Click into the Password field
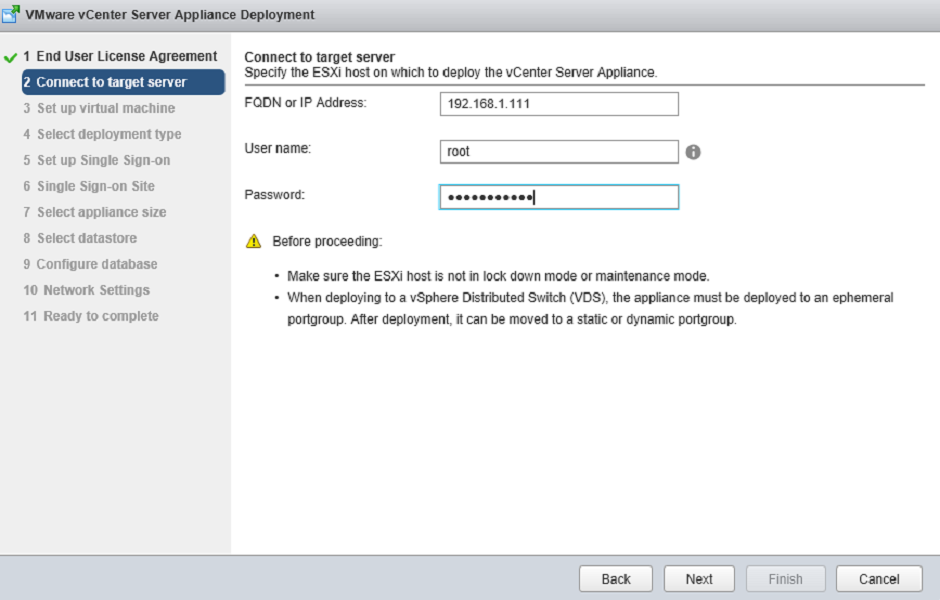 [x=559, y=197]
